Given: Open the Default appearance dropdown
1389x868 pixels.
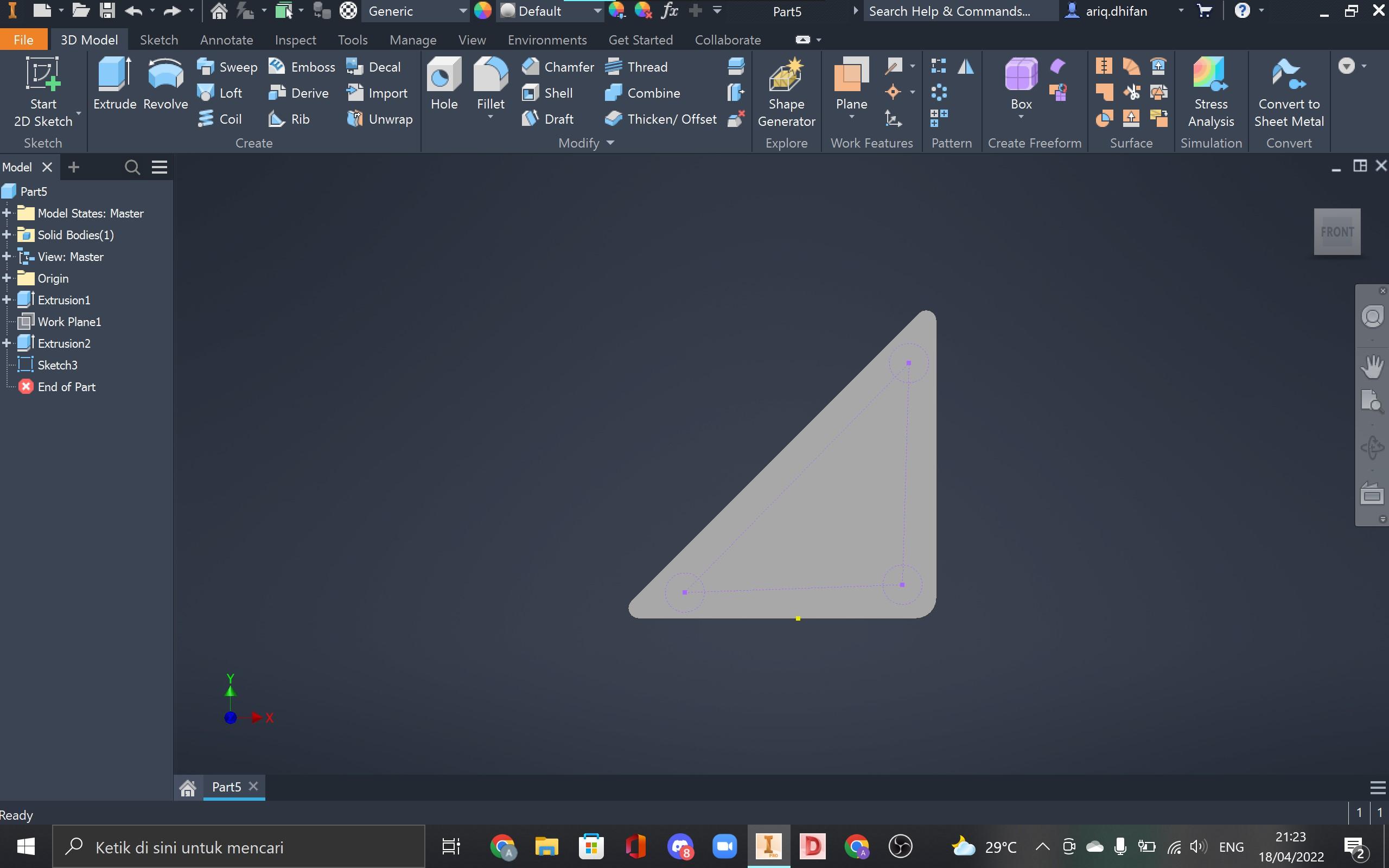Looking at the screenshot, I should pyautogui.click(x=597, y=11).
